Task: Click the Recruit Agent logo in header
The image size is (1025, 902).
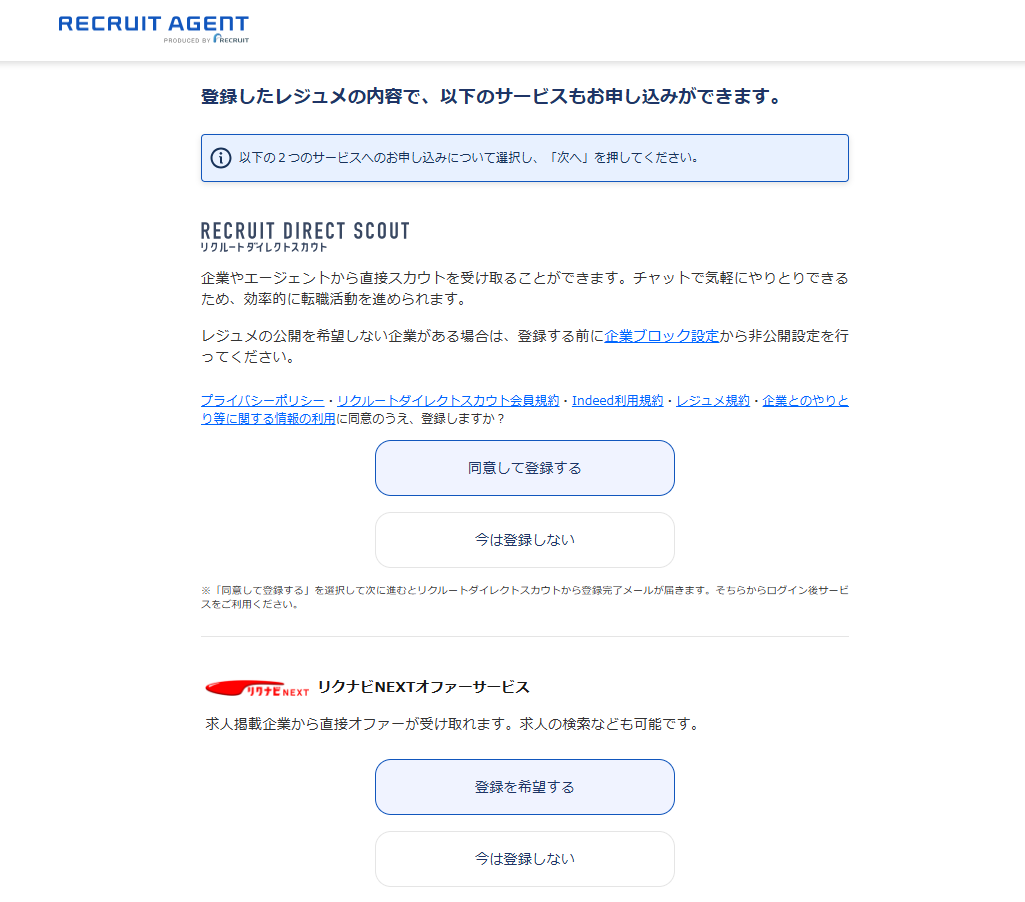Action: point(154,29)
